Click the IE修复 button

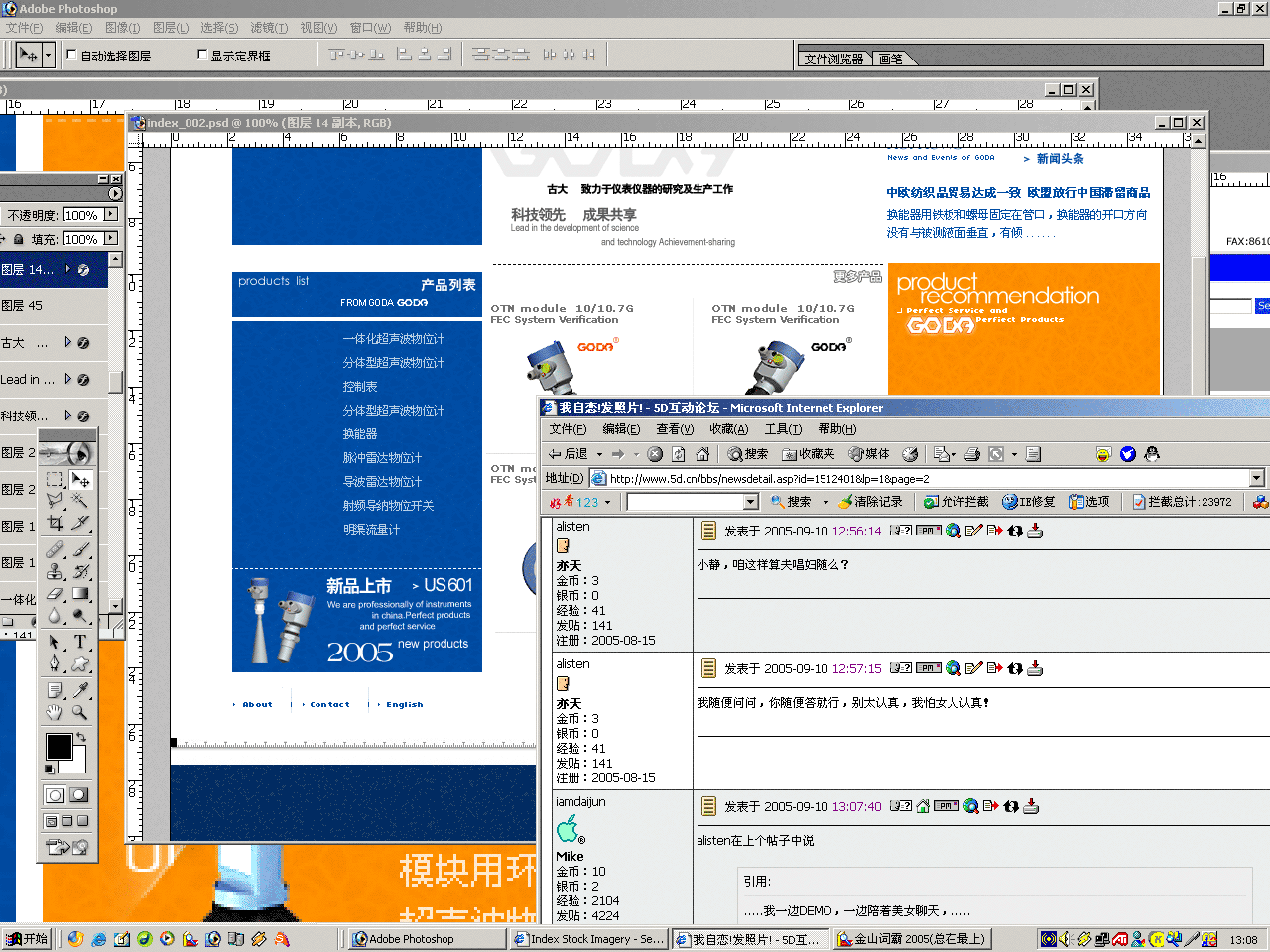[1029, 502]
